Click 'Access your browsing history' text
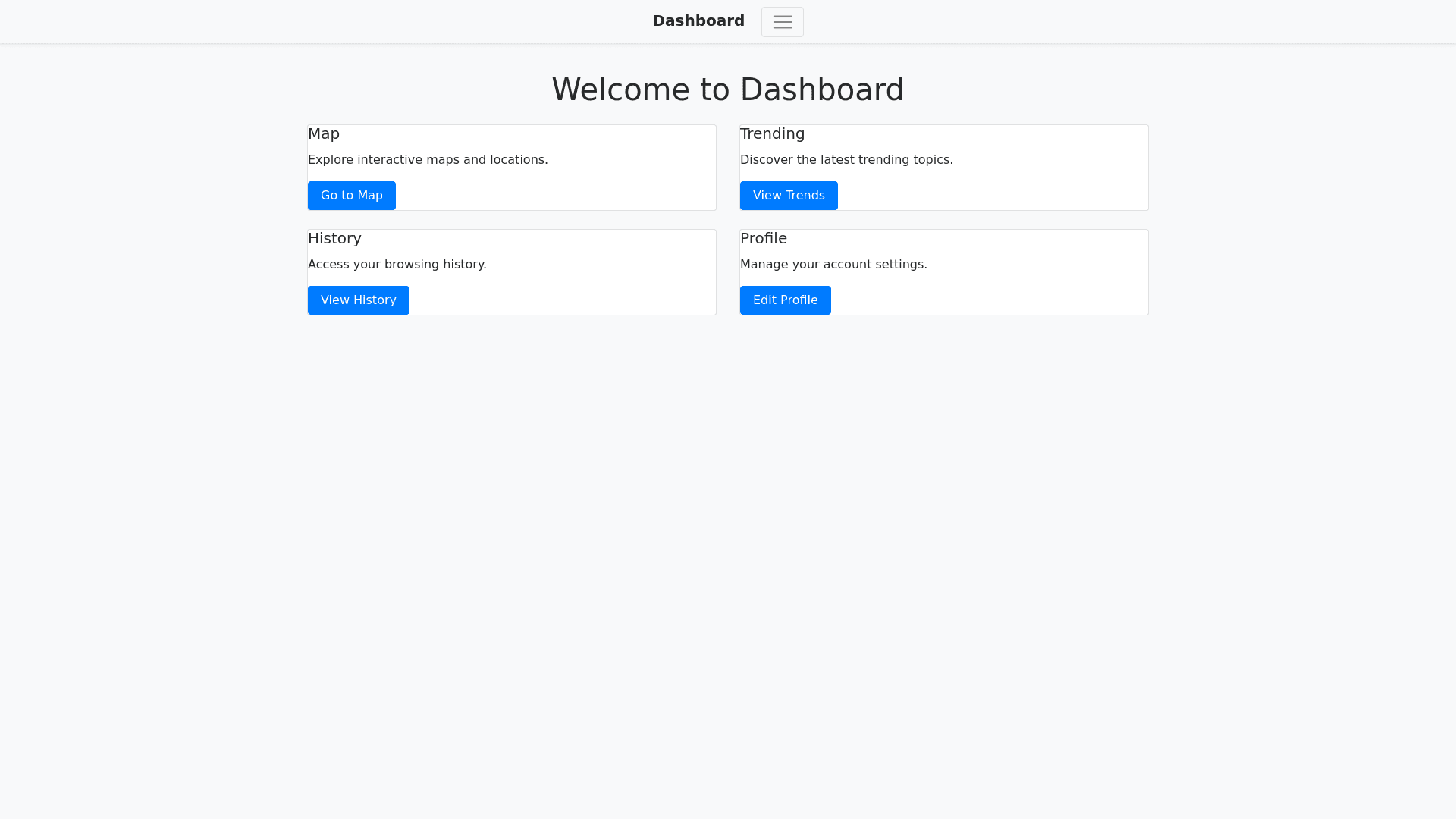 coord(397,264)
